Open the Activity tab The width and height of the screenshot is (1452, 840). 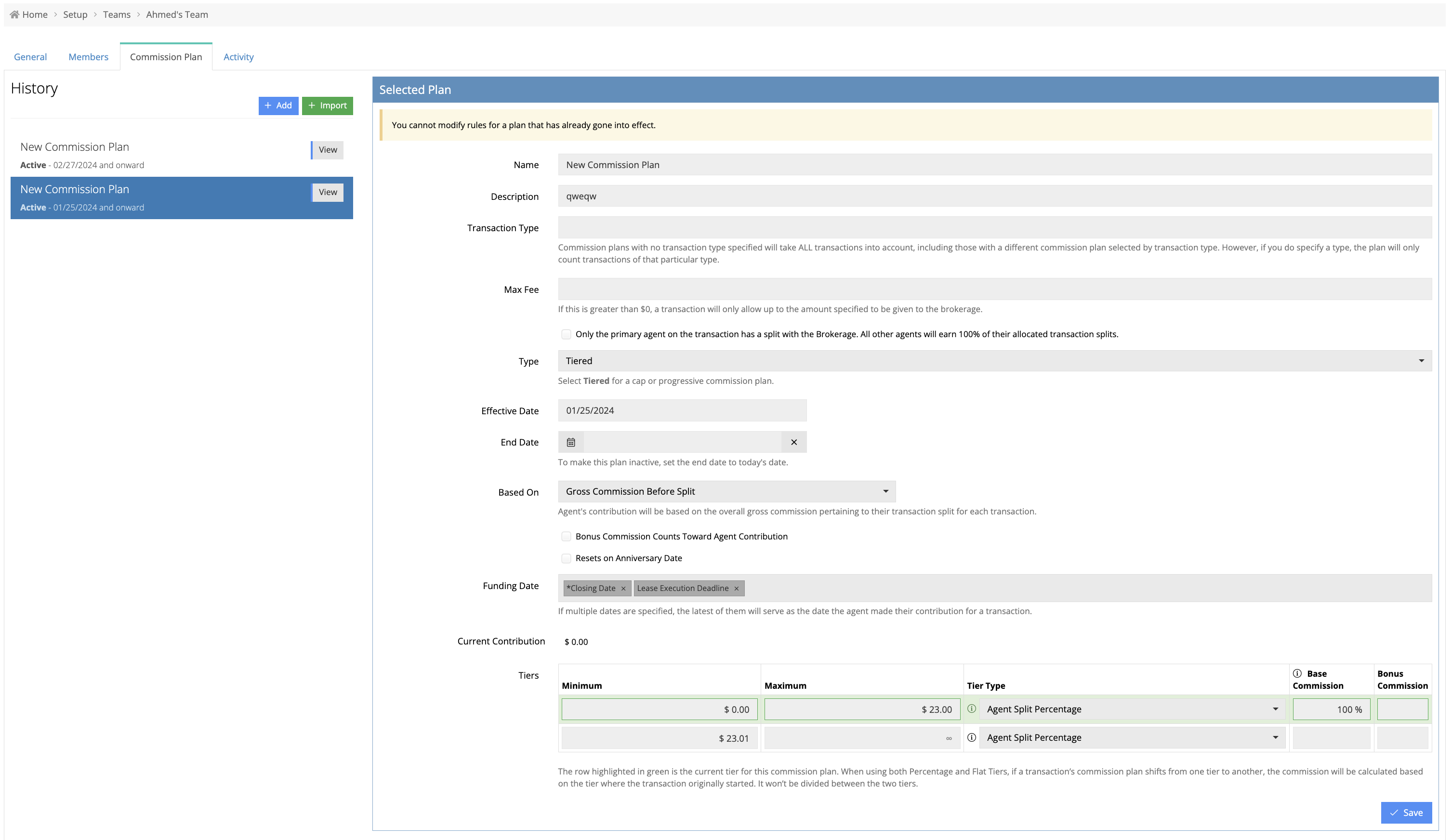point(238,57)
